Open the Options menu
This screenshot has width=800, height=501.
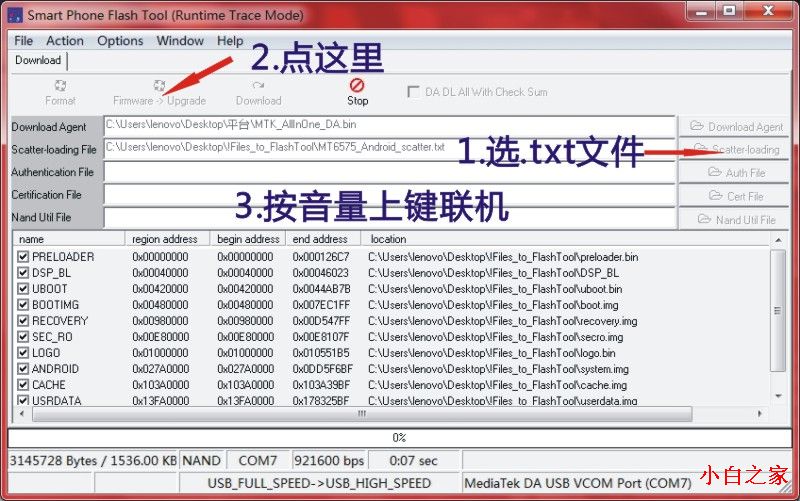[120, 41]
